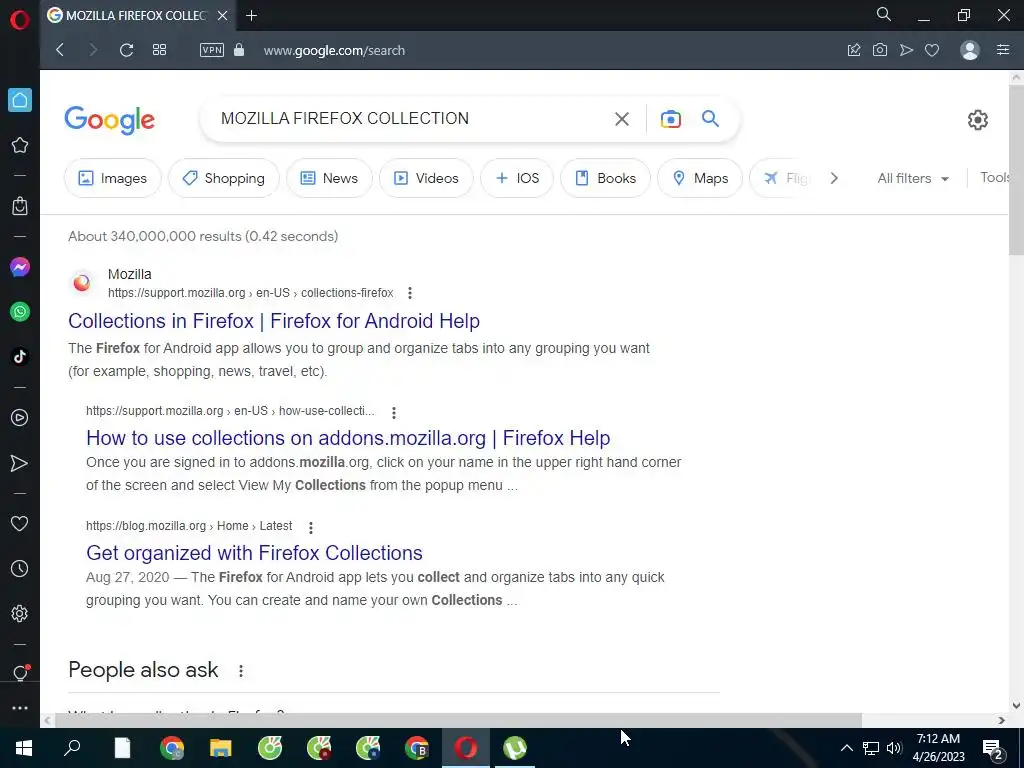Show more filter chips with right chevron
The width and height of the screenshot is (1024, 768).
tap(834, 178)
